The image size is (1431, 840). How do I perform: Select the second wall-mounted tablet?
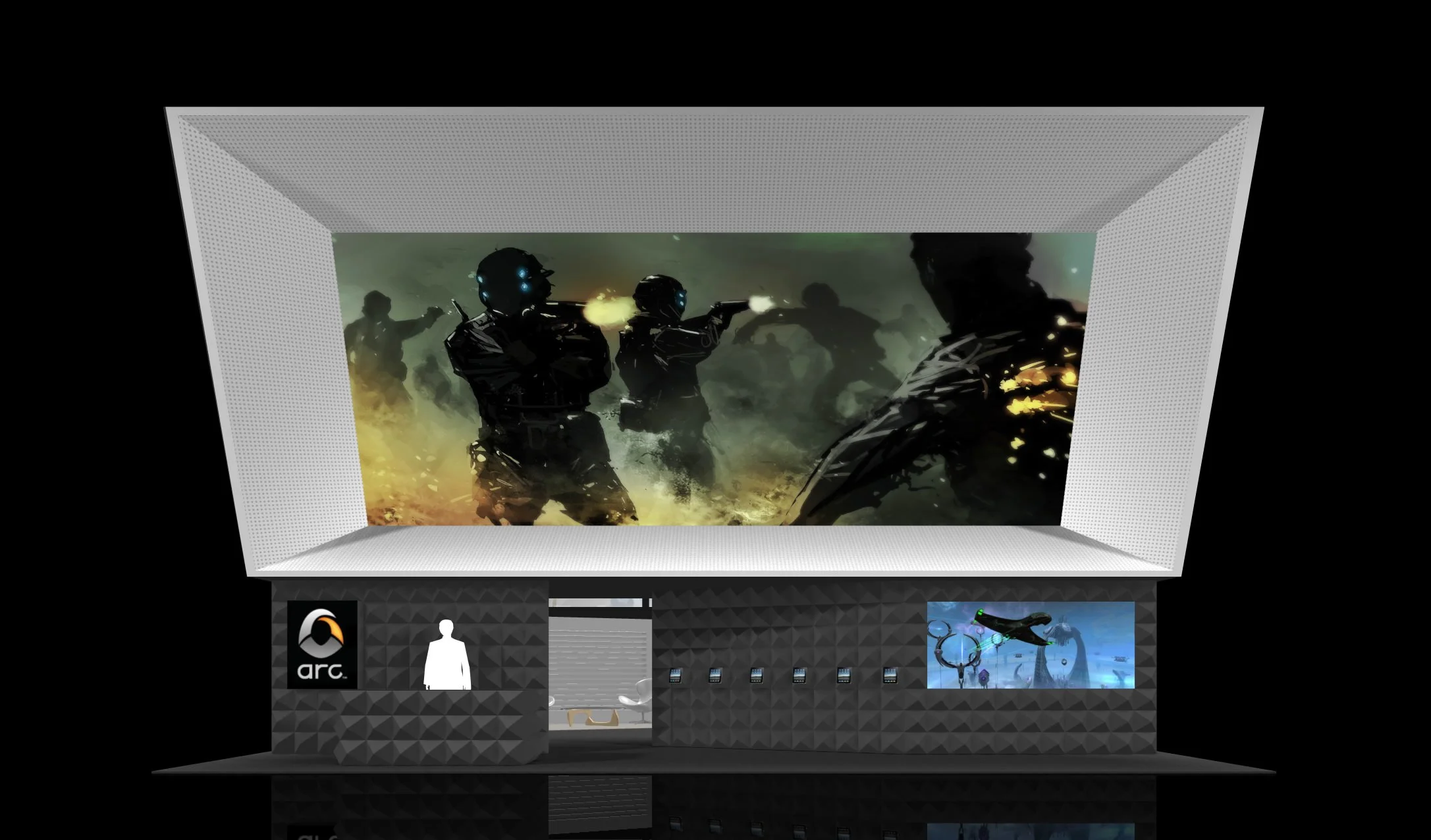coord(715,675)
